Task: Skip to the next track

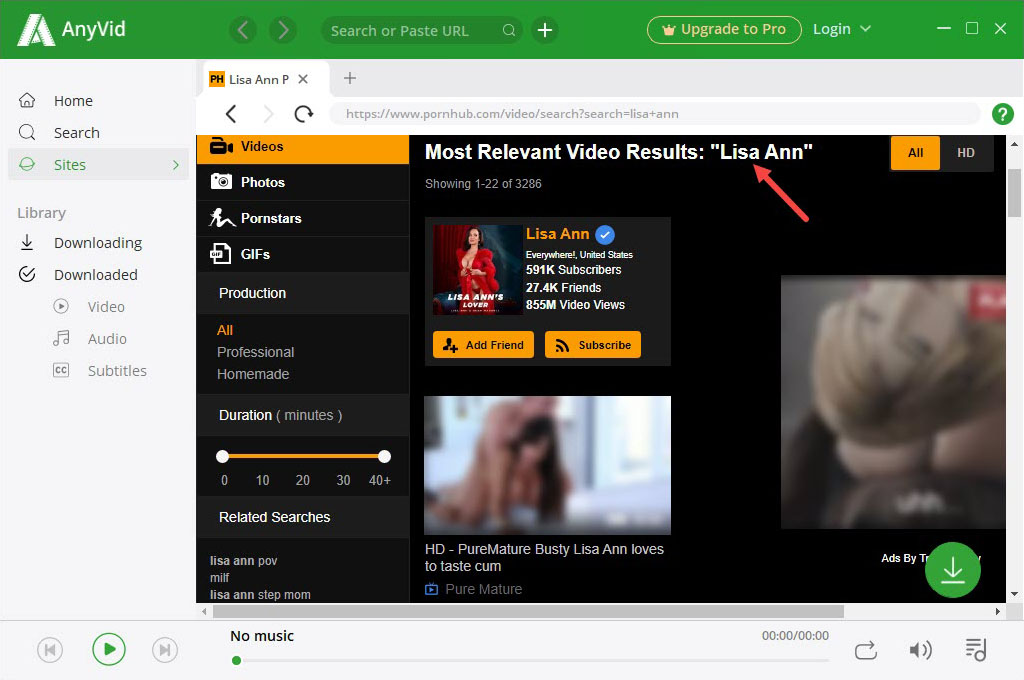Action: coord(165,650)
